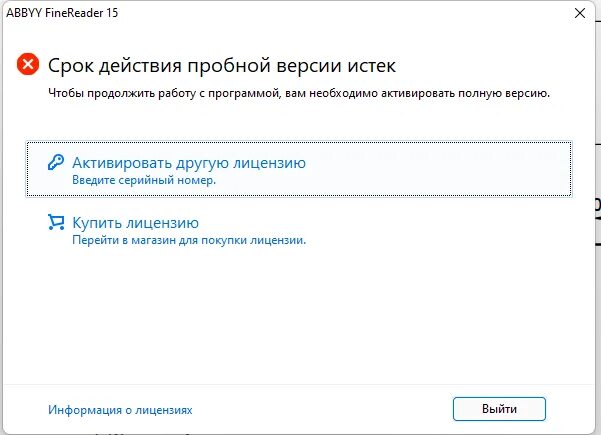The width and height of the screenshot is (601, 435).
Task: Open the Активировать другую лицензию option
Action: point(189,163)
